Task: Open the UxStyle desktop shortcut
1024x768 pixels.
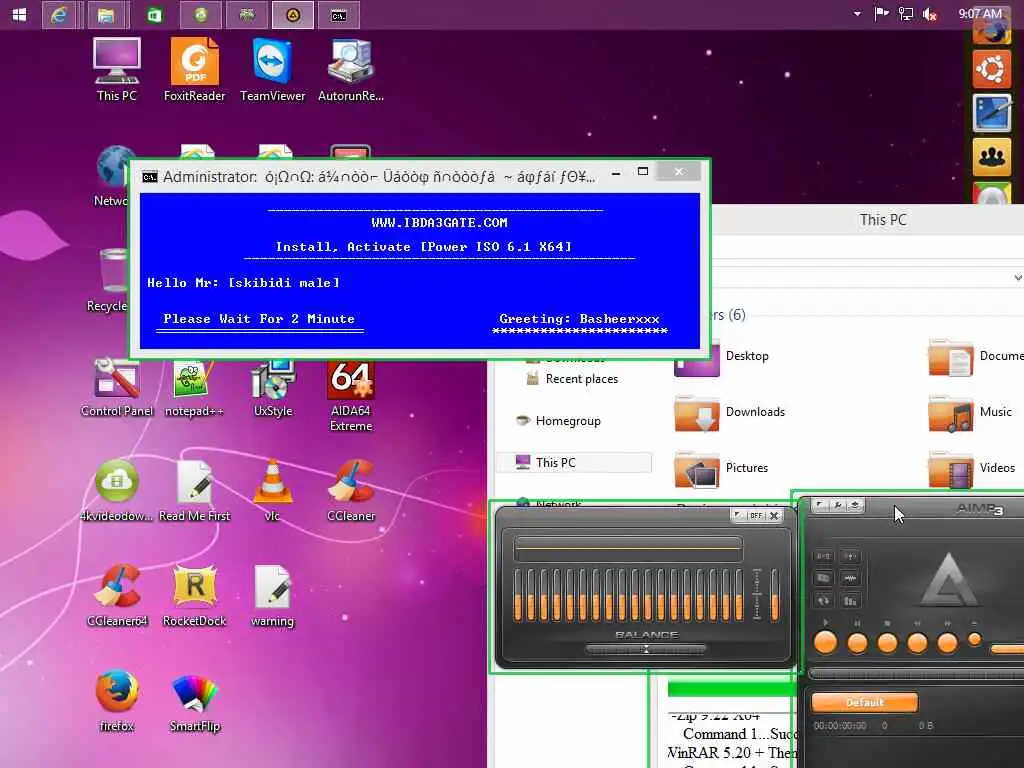Action: [273, 388]
